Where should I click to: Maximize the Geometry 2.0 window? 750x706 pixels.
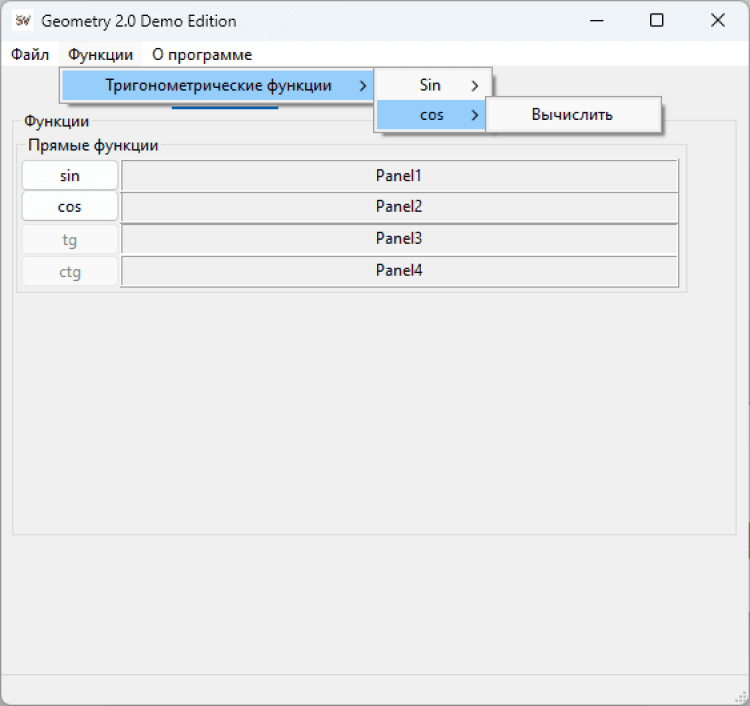tap(657, 20)
